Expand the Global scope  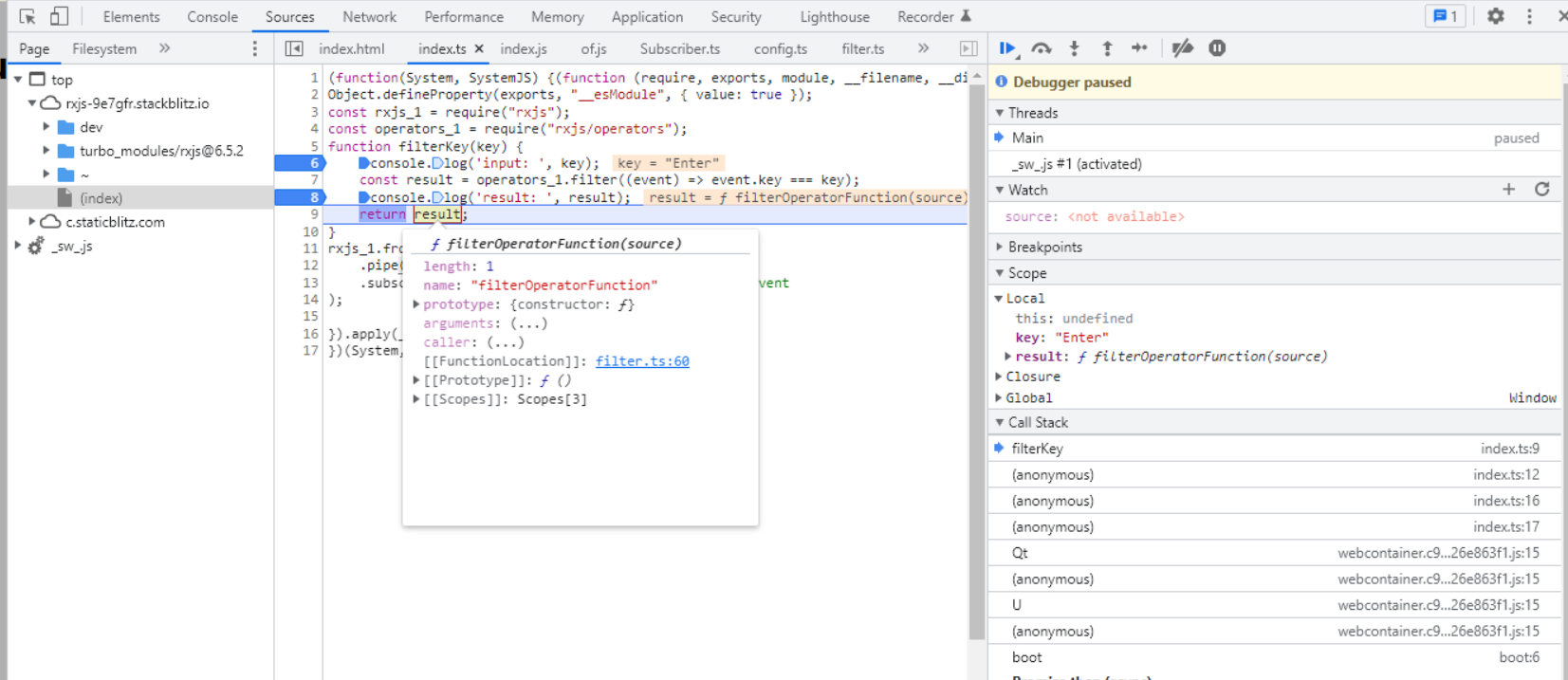click(x=999, y=398)
